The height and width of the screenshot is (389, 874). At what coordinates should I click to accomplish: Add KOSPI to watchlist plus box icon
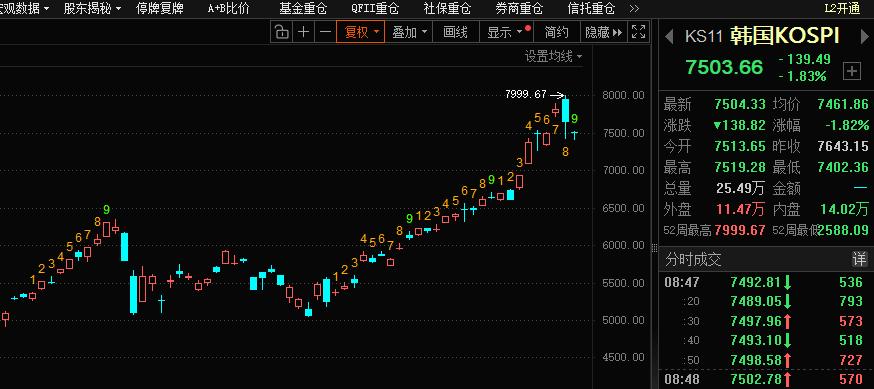pos(851,71)
